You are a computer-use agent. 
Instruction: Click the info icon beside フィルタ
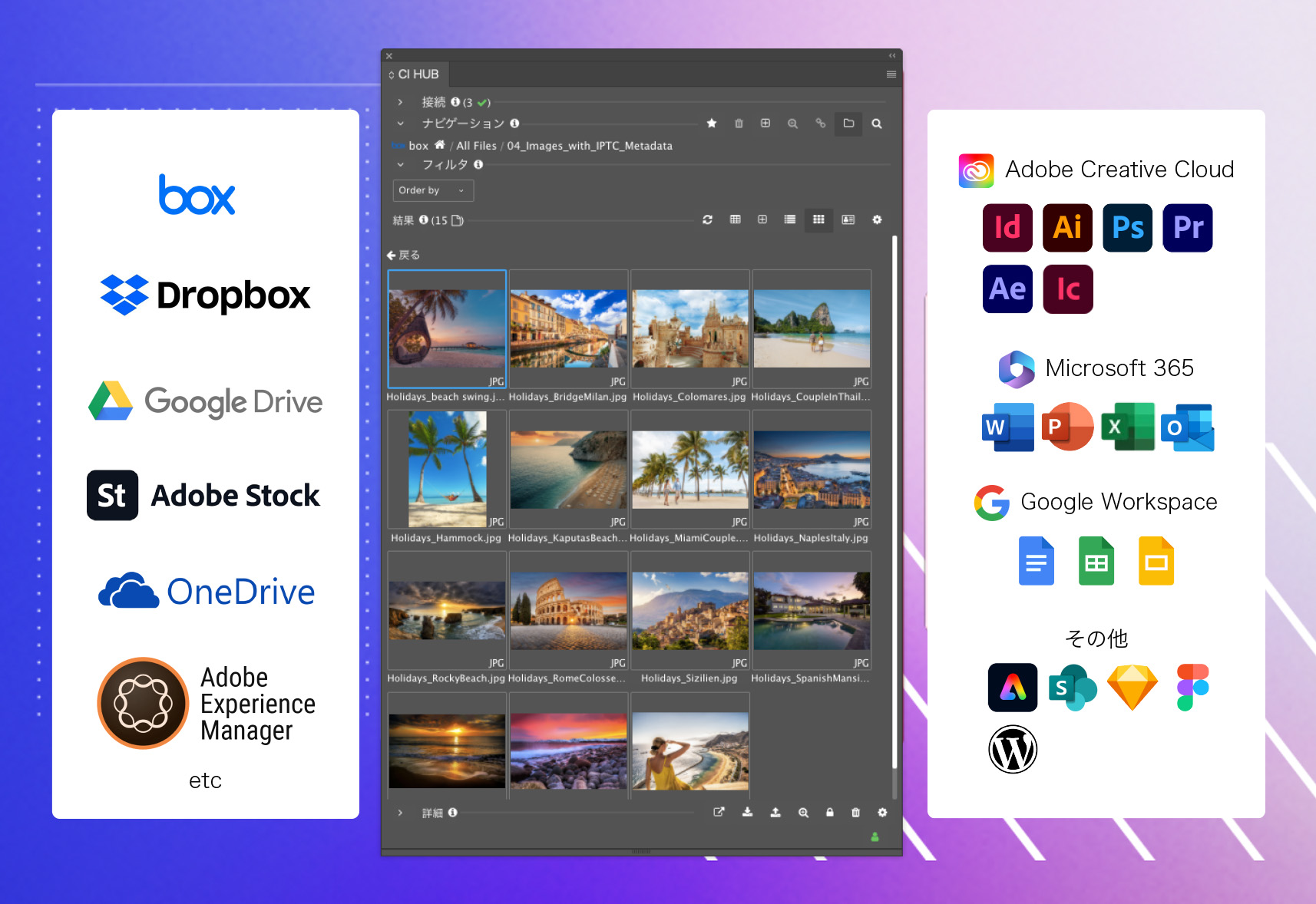pyautogui.click(x=478, y=164)
